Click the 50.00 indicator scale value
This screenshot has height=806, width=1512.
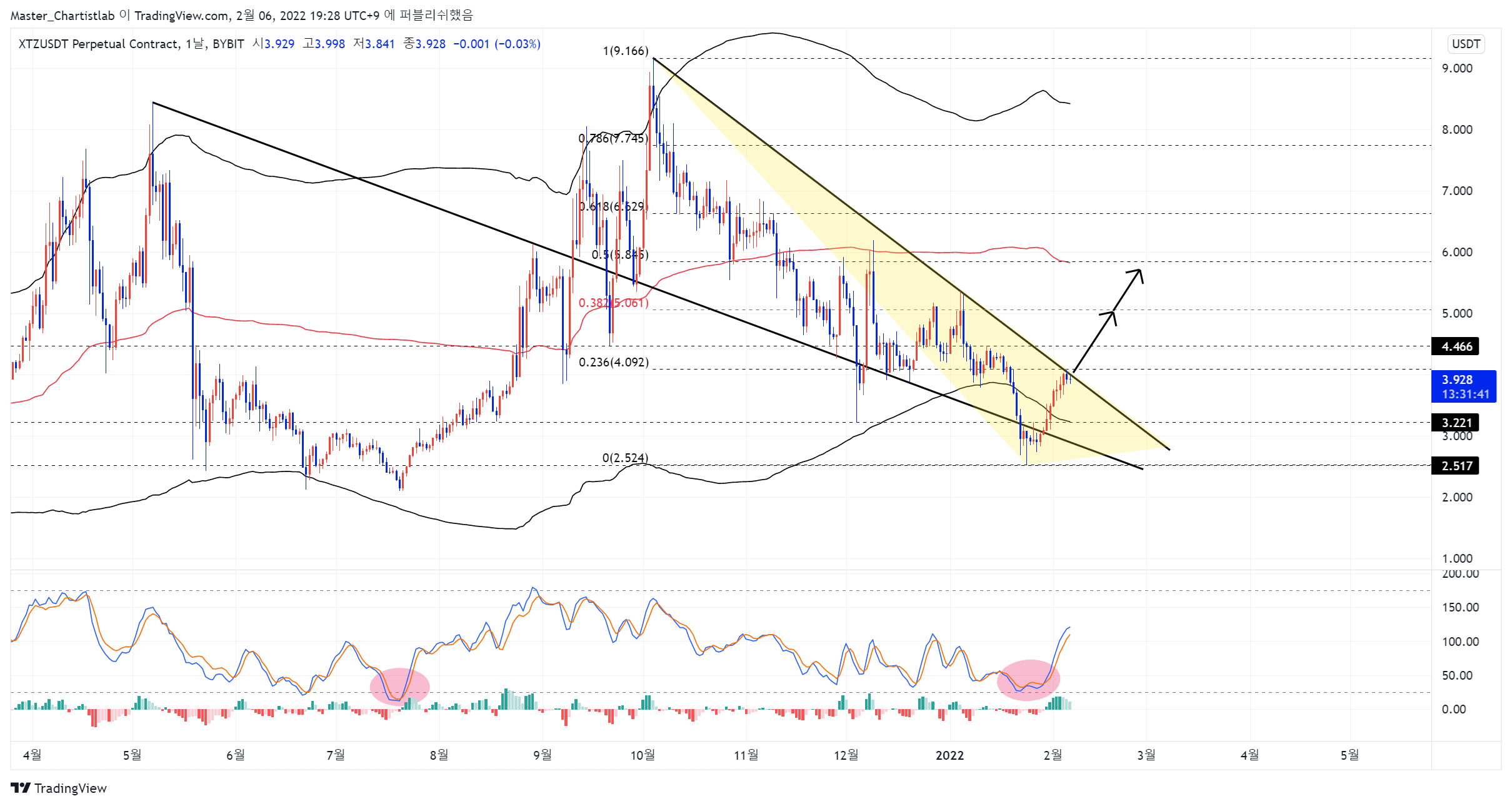click(x=1457, y=675)
